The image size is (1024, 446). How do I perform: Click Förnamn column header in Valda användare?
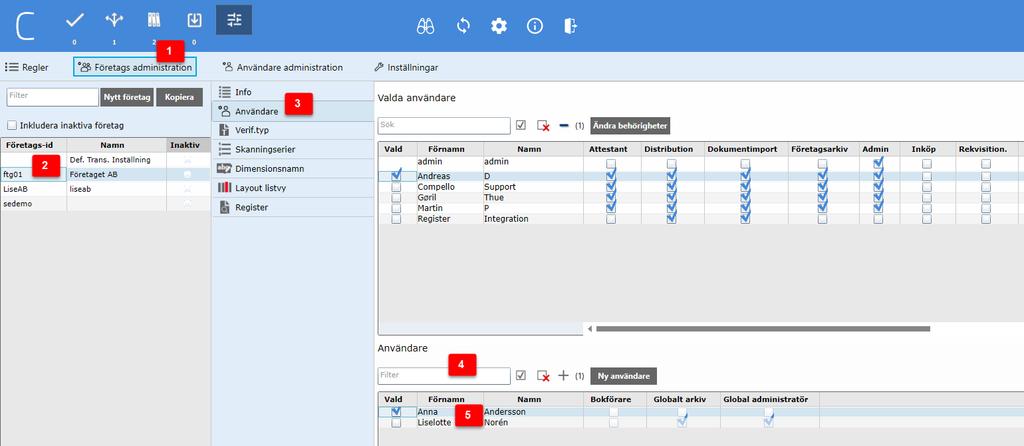(448, 149)
